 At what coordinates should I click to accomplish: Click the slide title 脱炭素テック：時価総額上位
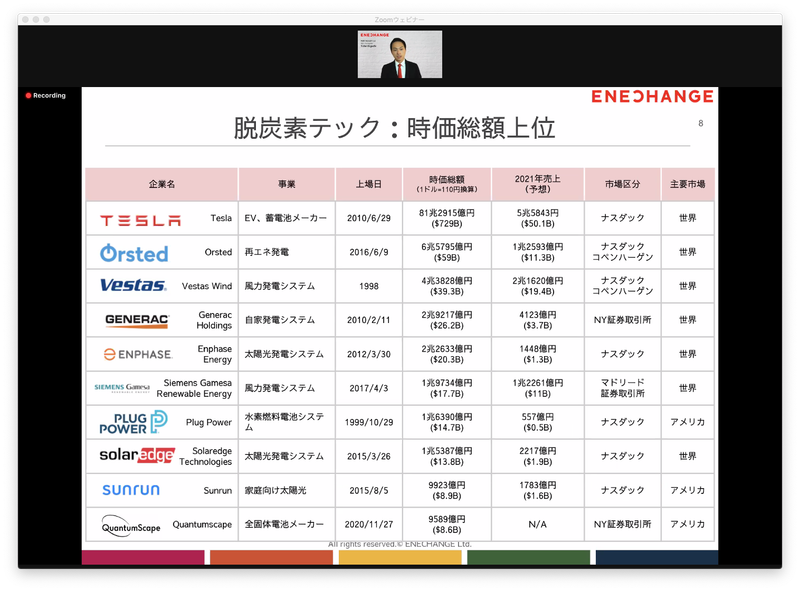pos(394,128)
